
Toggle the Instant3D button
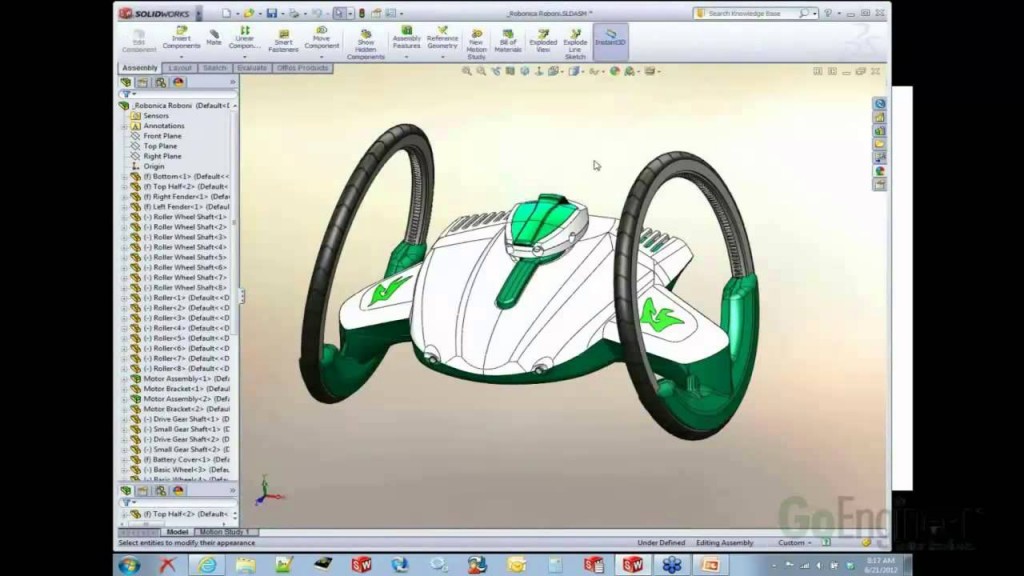tap(610, 40)
